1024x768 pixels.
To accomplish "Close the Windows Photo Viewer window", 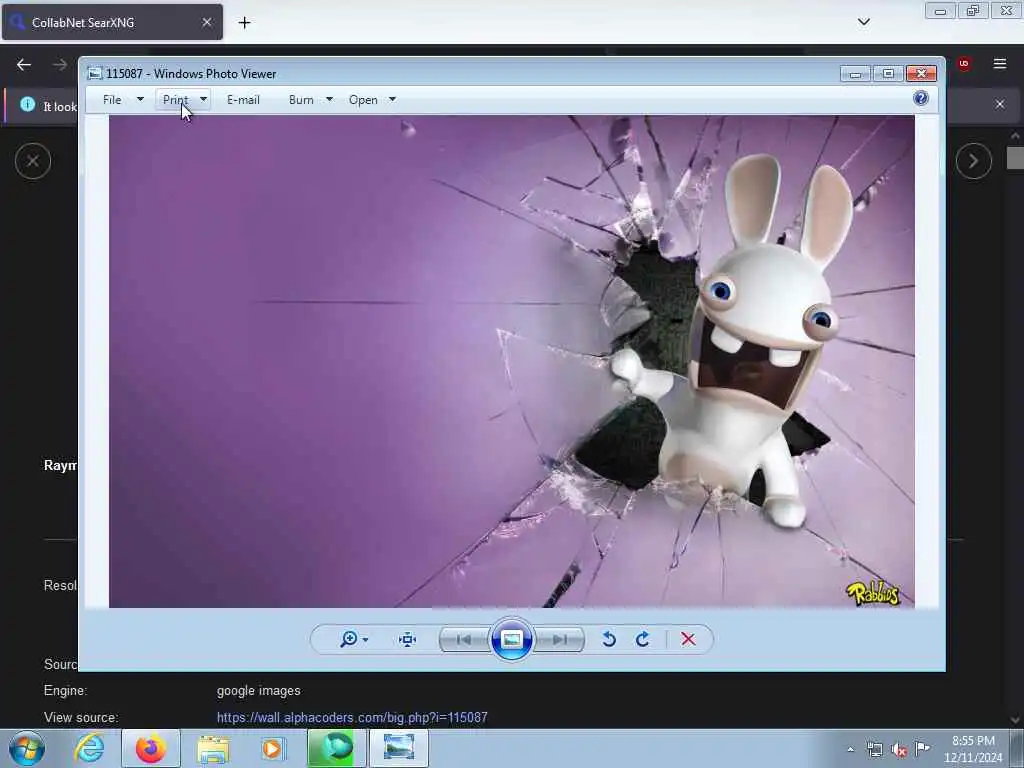I will 921,74.
